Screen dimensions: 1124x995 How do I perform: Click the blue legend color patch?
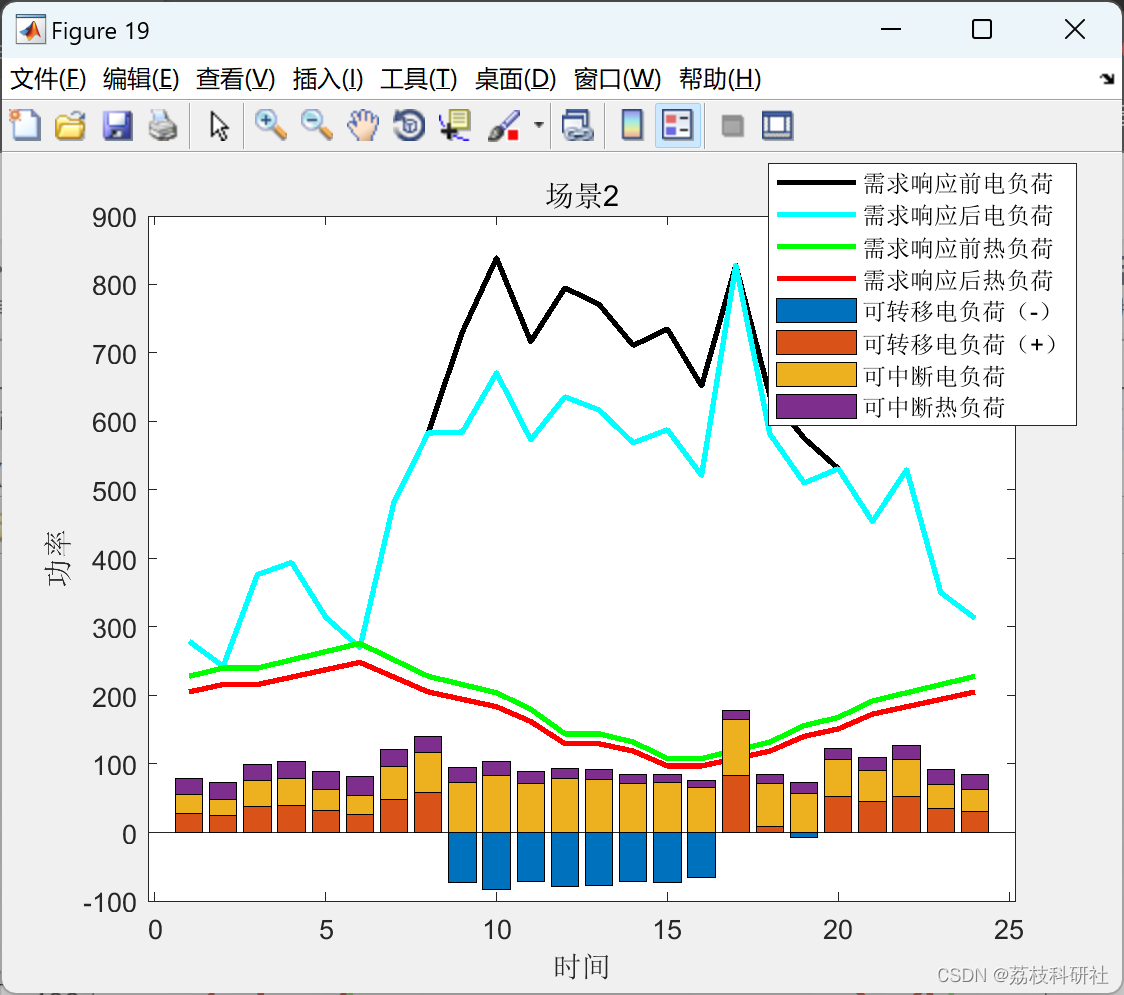(816, 310)
